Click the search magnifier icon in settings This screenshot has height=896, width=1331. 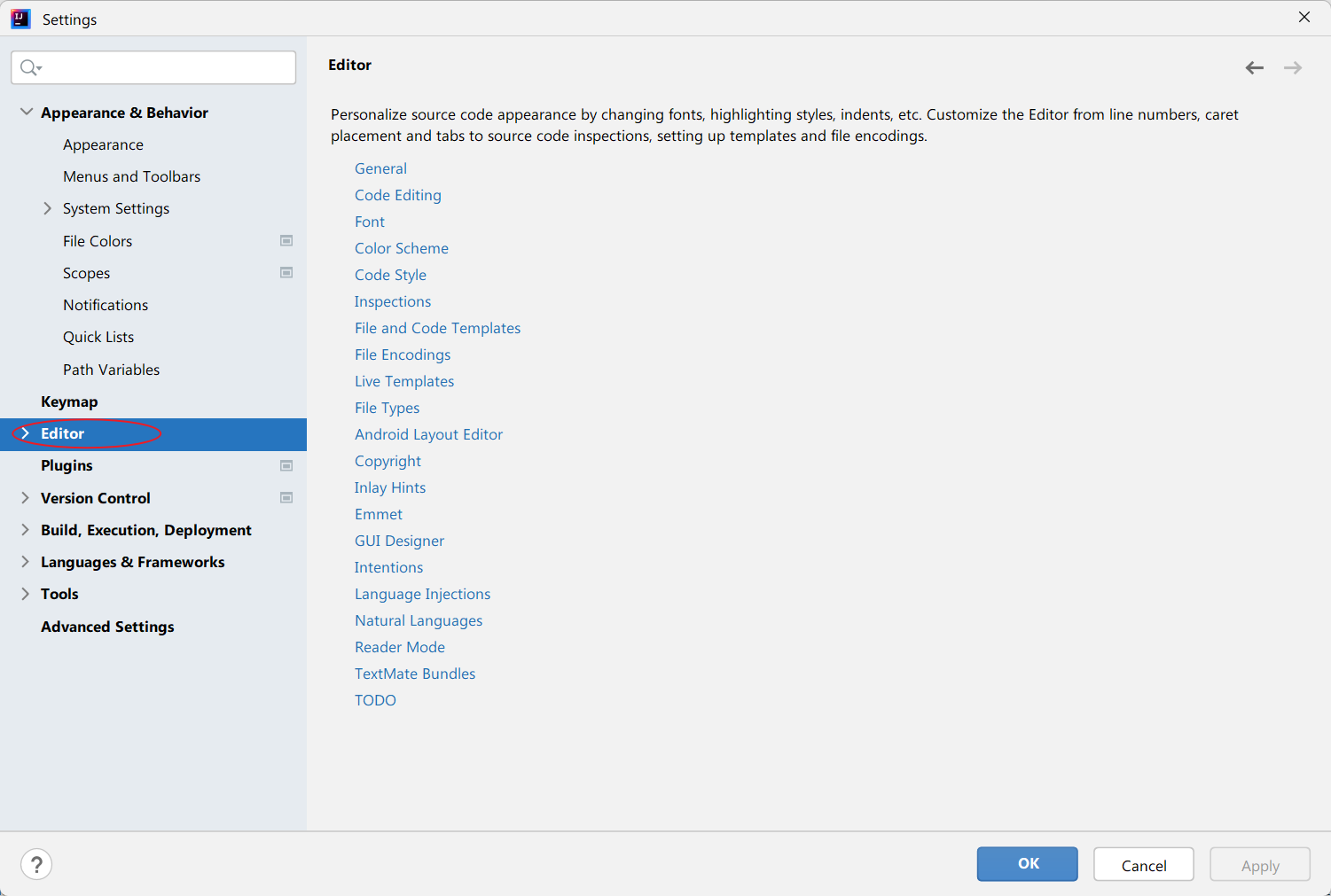click(x=31, y=67)
